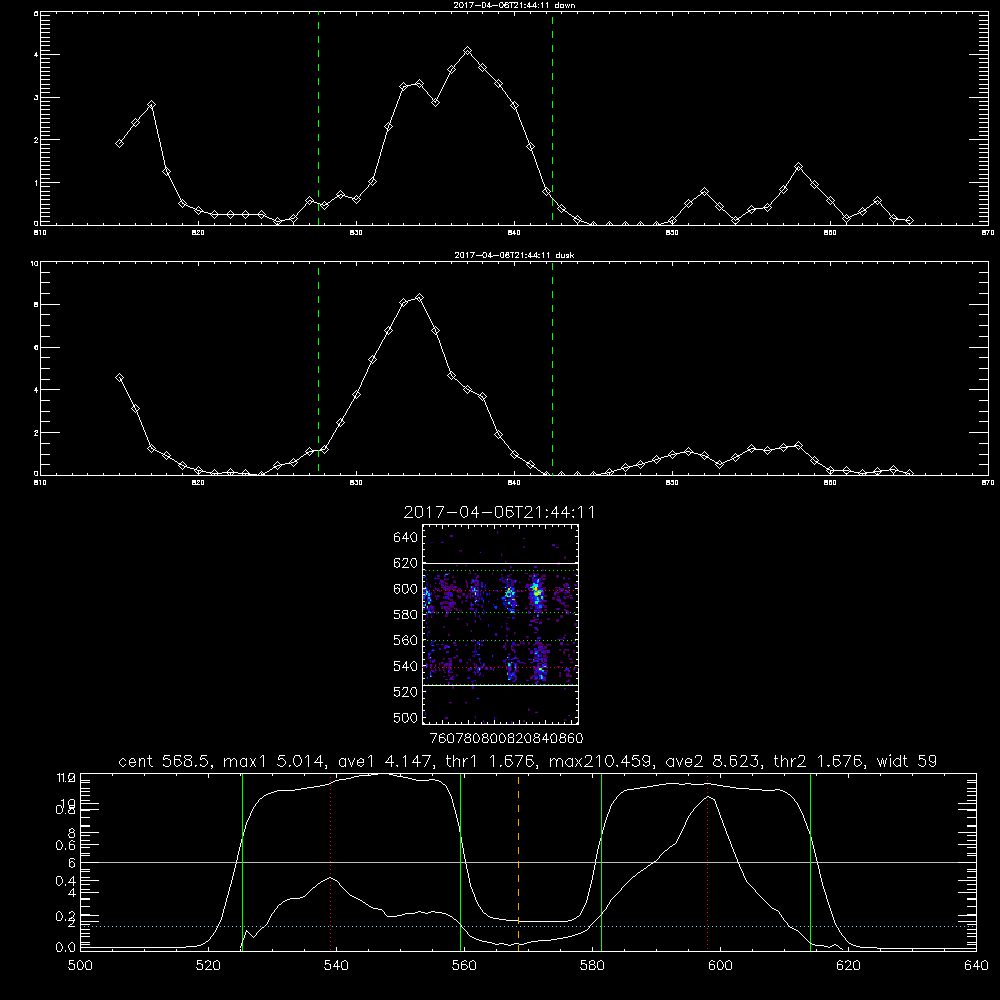Click the highest diamond marker in dusk plot
This screenshot has width=1000, height=1000.
tap(419, 297)
